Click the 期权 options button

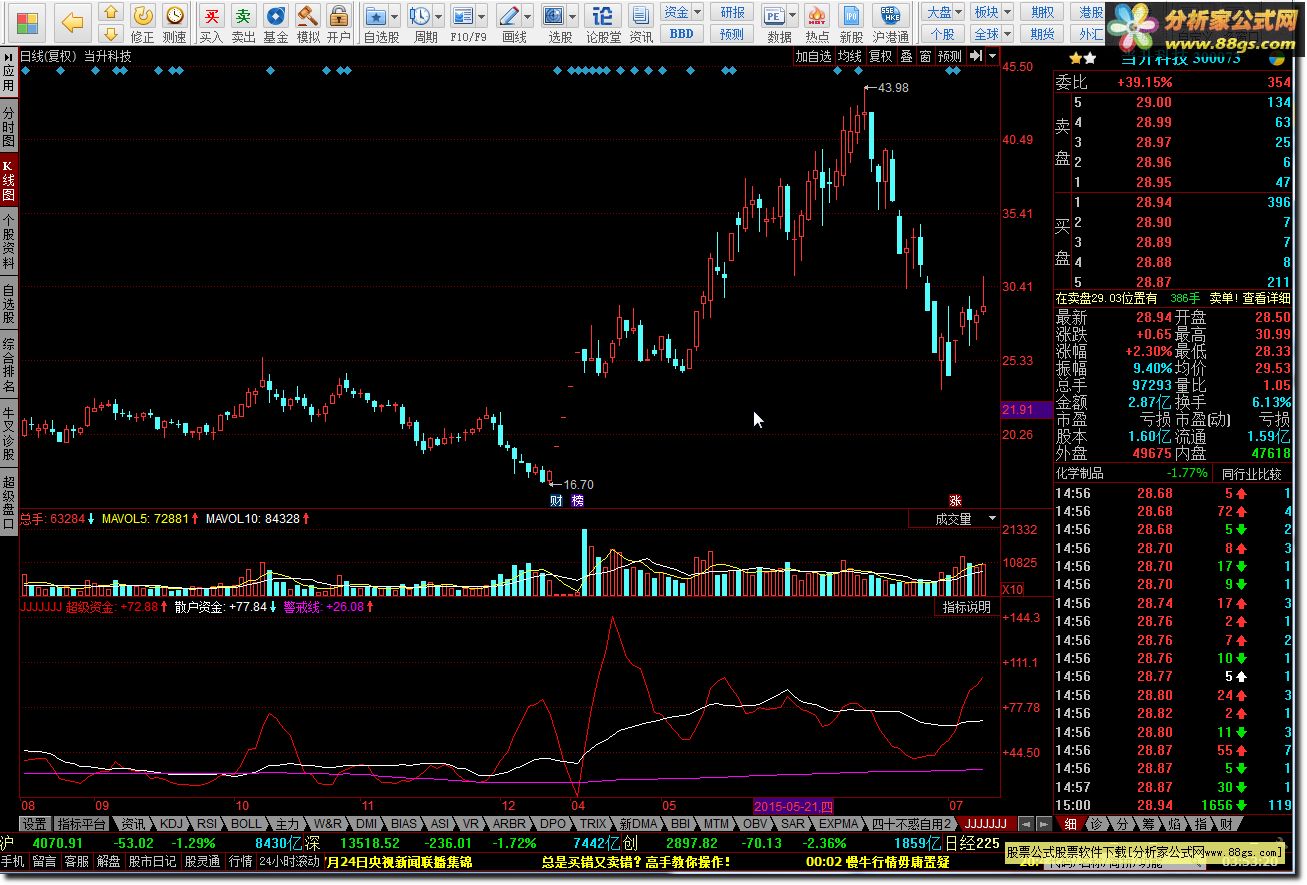pos(1042,12)
